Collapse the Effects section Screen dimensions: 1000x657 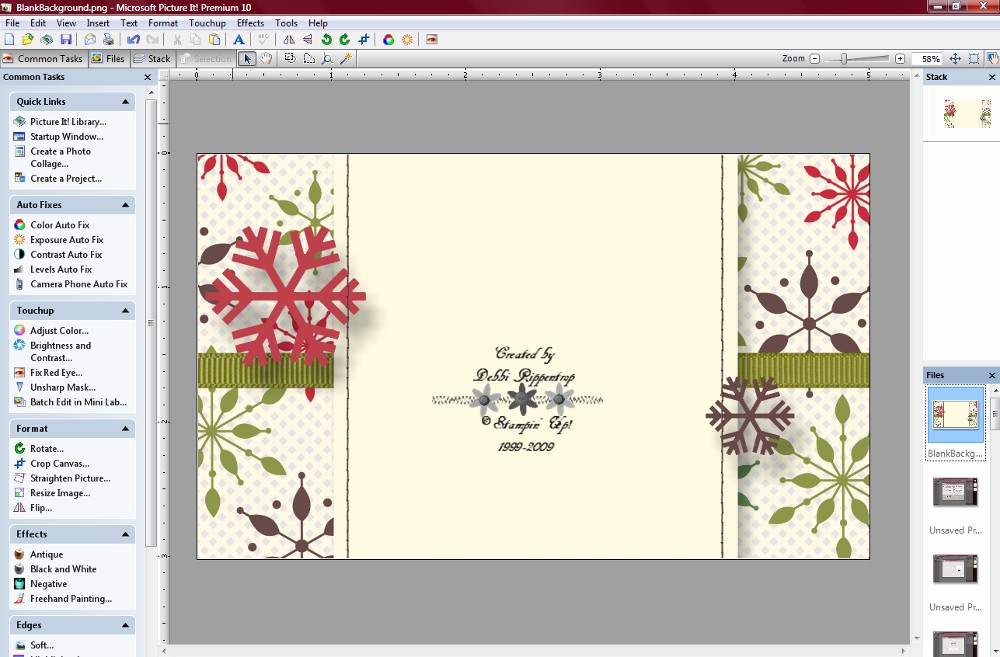125,534
